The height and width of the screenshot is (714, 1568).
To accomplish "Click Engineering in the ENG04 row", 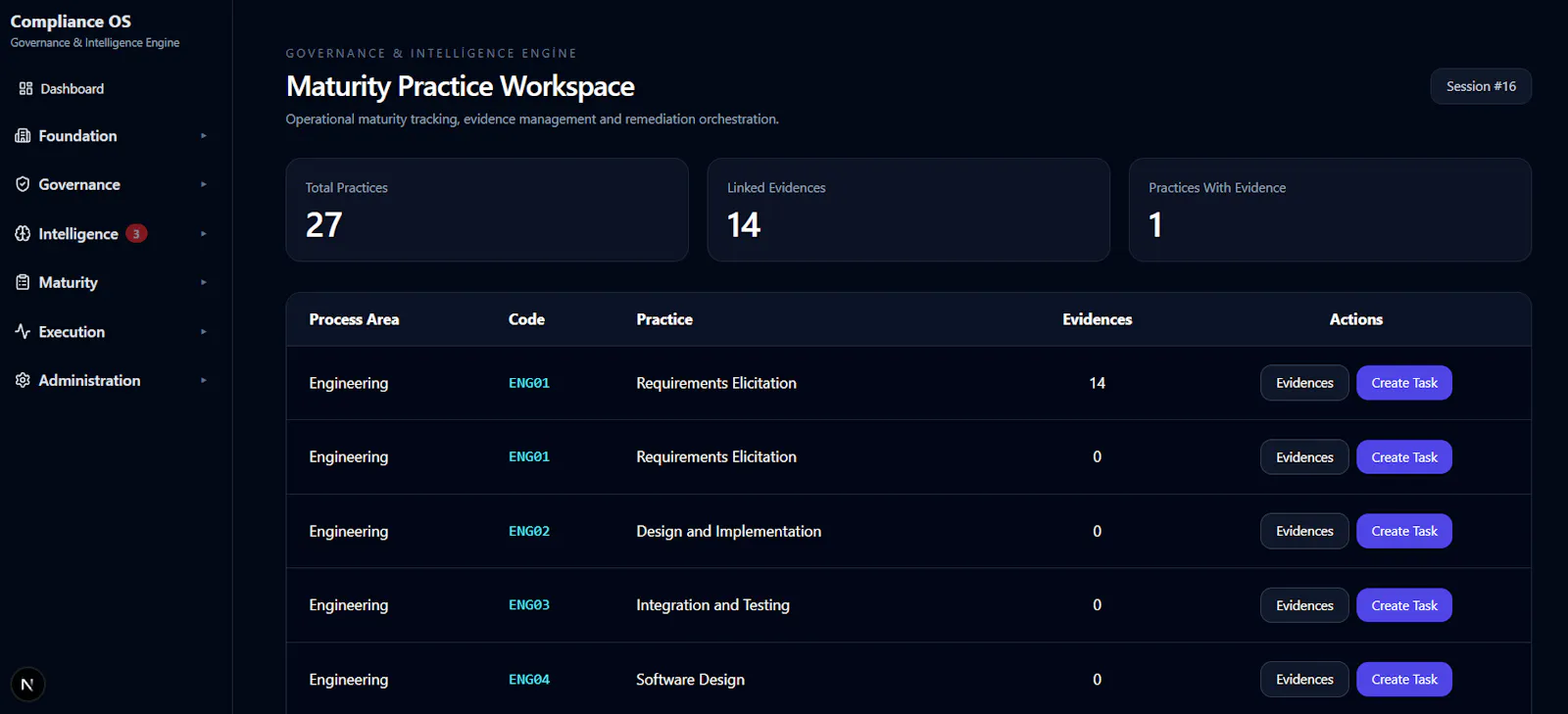I will pos(348,680).
